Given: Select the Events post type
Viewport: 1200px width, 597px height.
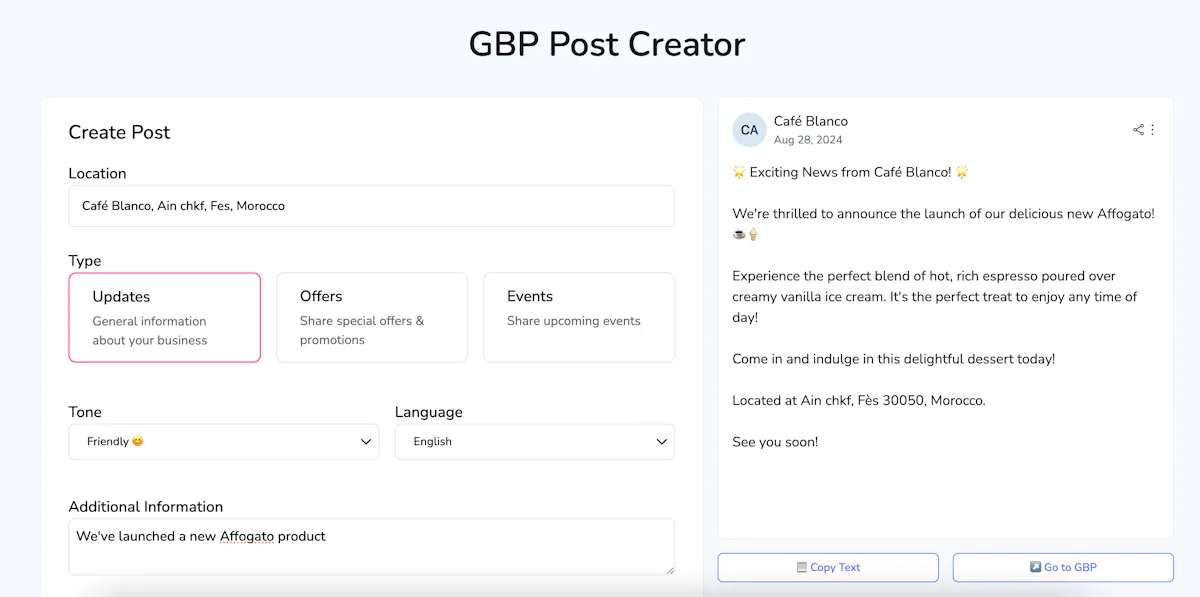Looking at the screenshot, I should click(x=579, y=317).
